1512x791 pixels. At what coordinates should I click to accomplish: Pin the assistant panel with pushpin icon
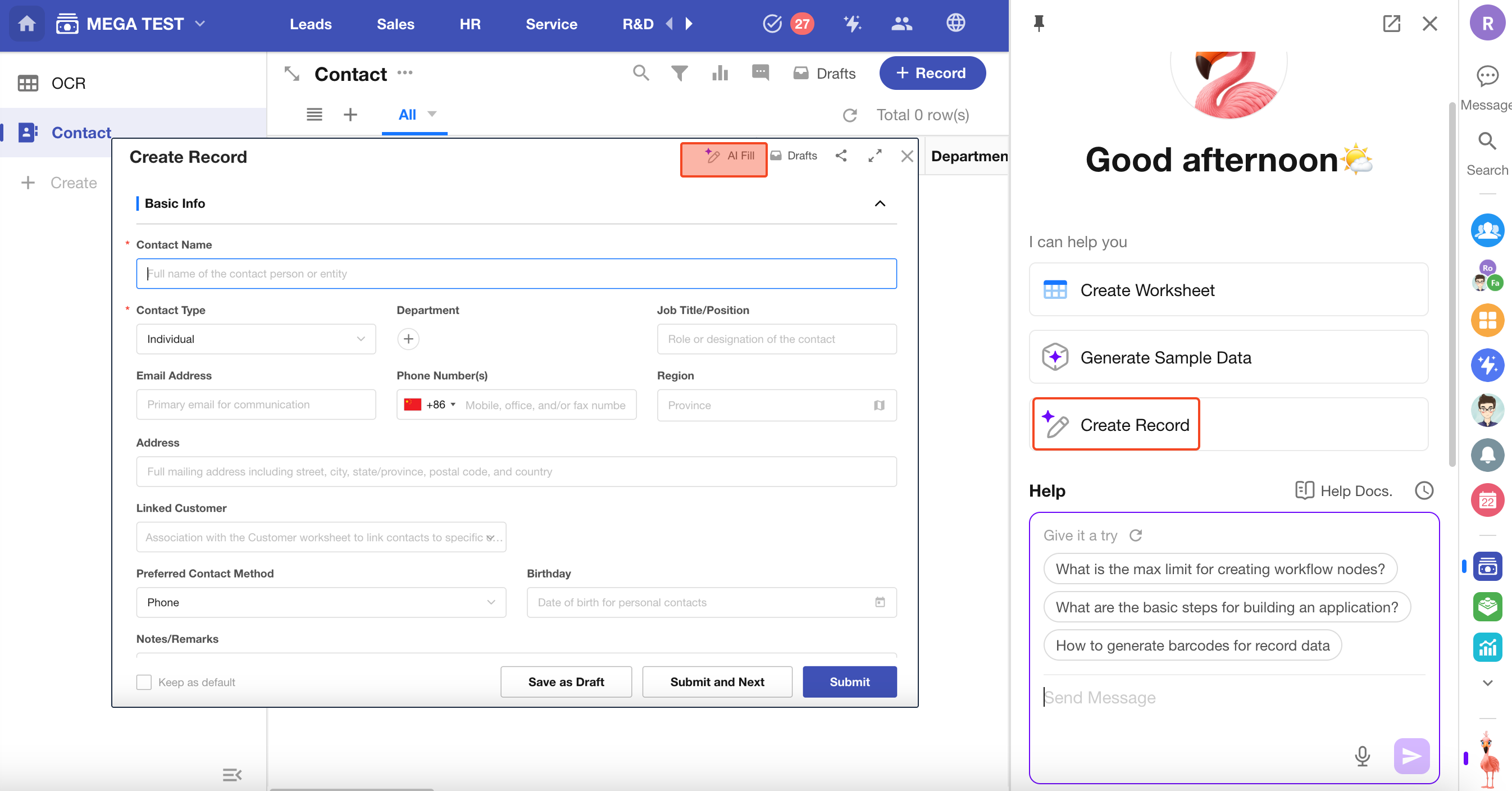coord(1039,24)
